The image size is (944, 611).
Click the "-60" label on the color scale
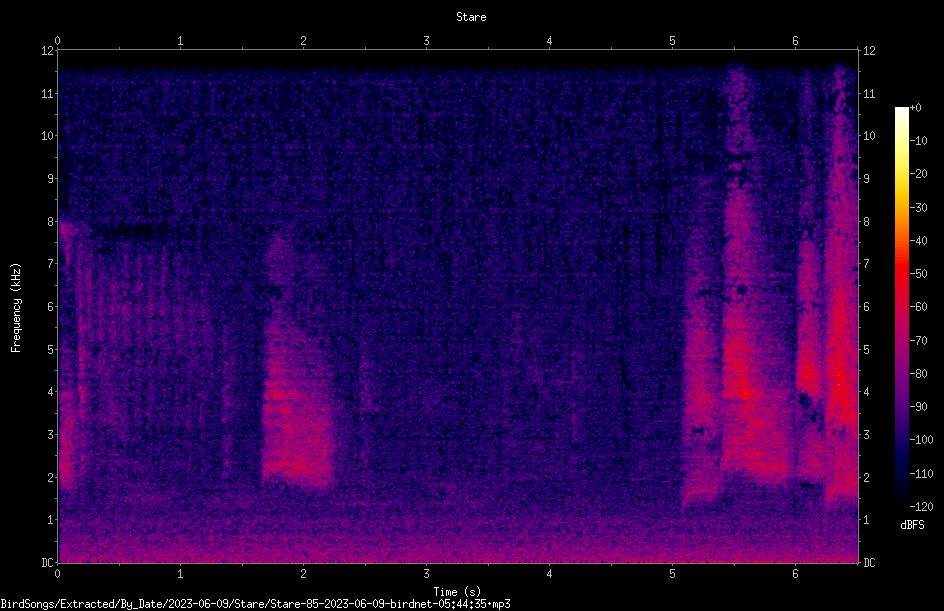click(918, 307)
